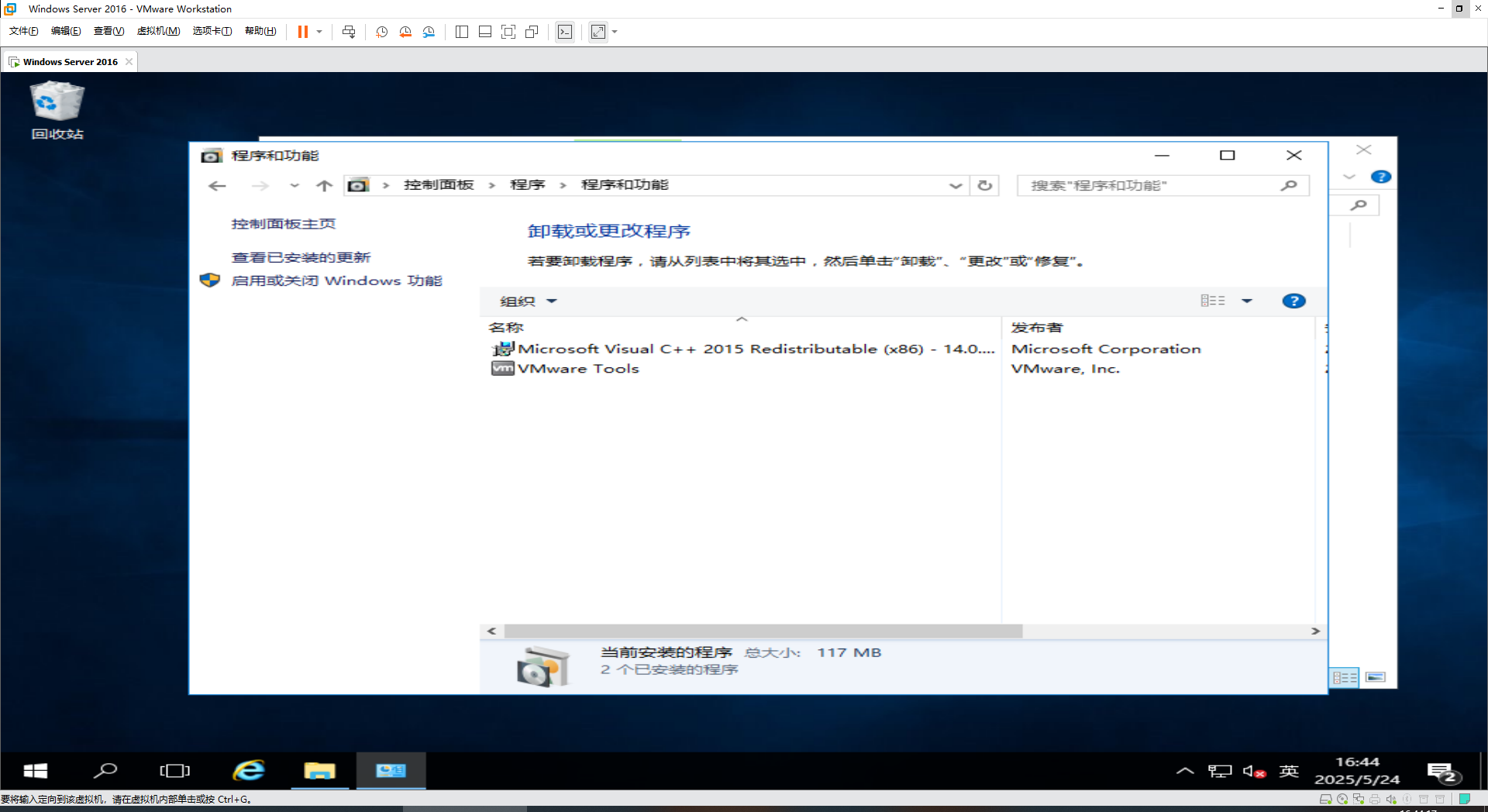This screenshot has height=812, width=1488.
Task: Open the 虚拟机(M) menu
Action: click(158, 31)
